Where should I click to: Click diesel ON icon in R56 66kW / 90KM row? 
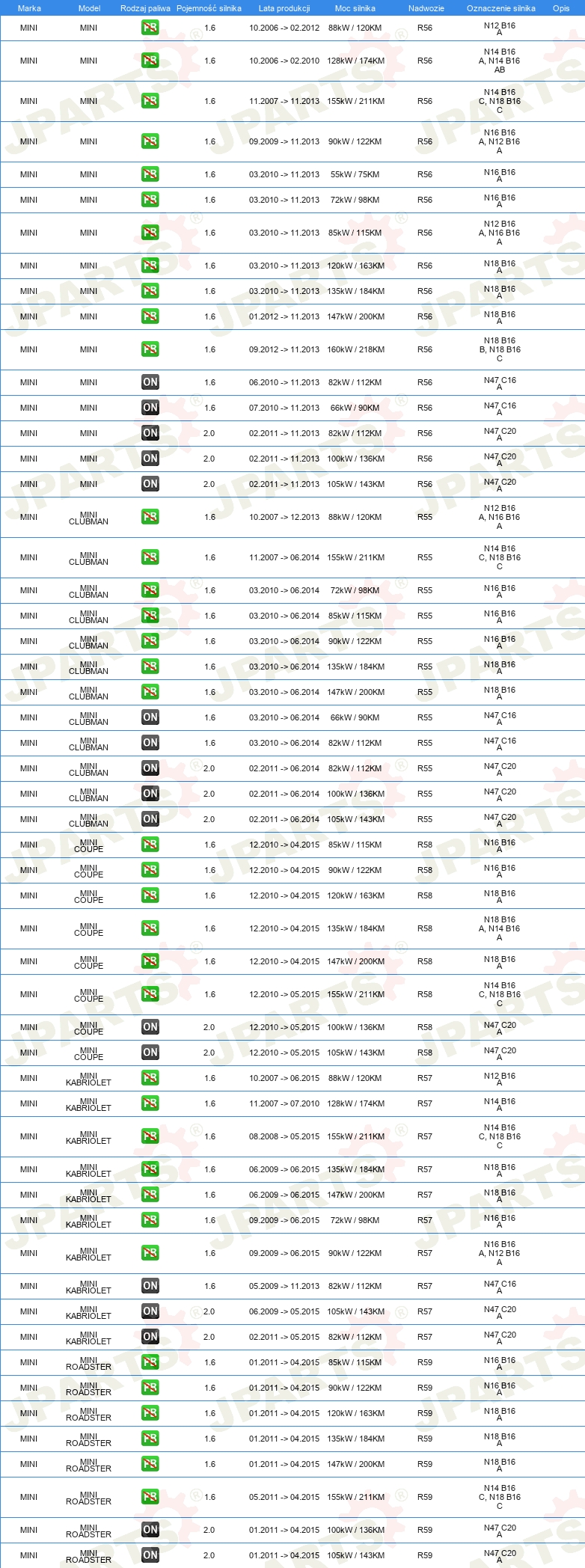(x=150, y=408)
